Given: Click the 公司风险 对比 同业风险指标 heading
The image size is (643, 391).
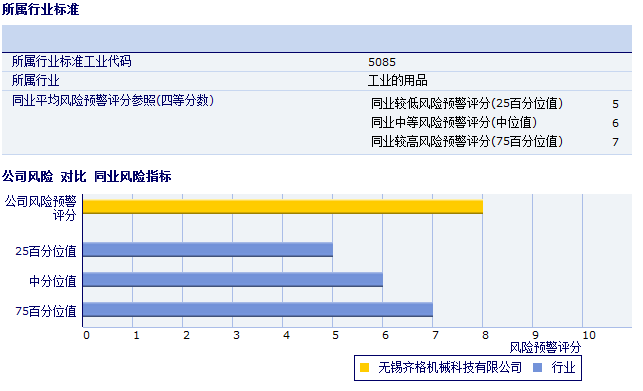Looking at the screenshot, I should point(87,176).
